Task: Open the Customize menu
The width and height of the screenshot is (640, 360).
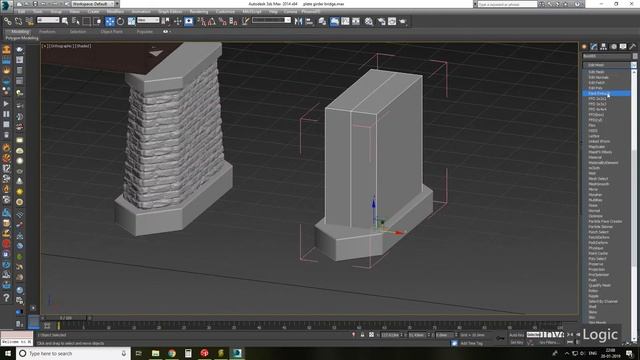Action: (x=225, y=12)
